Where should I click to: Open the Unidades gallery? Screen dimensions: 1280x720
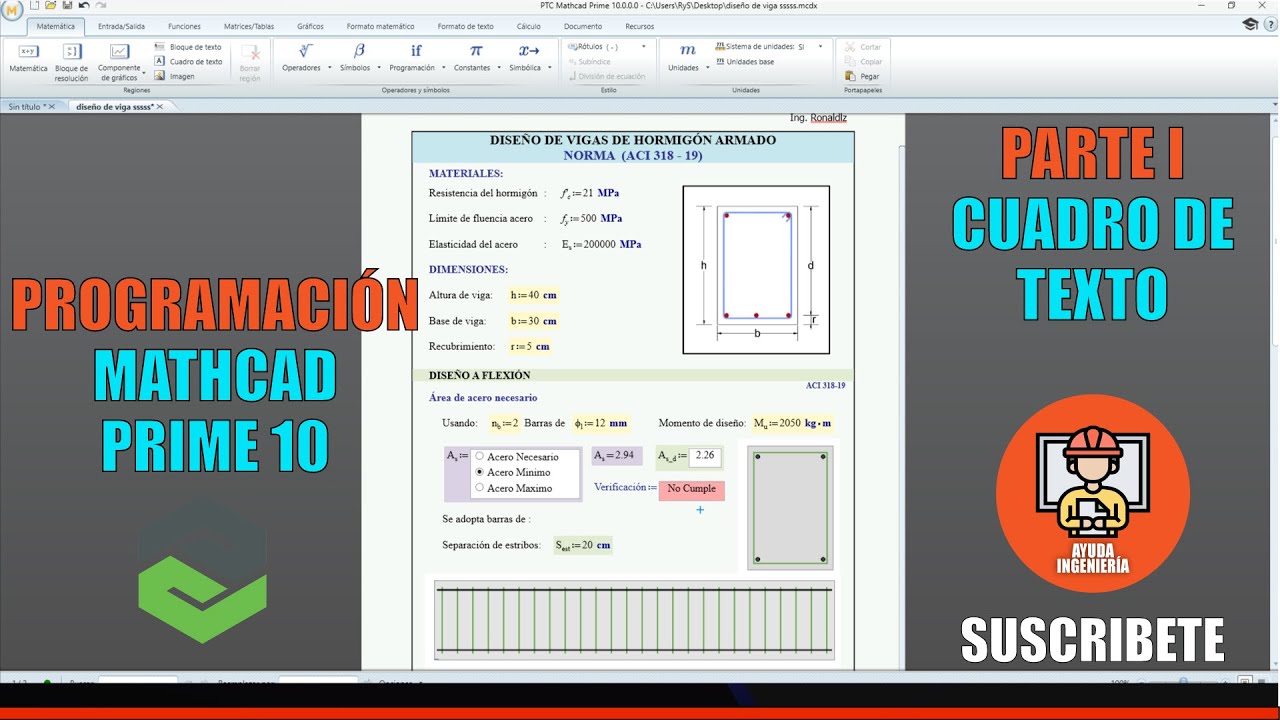pyautogui.click(x=687, y=58)
